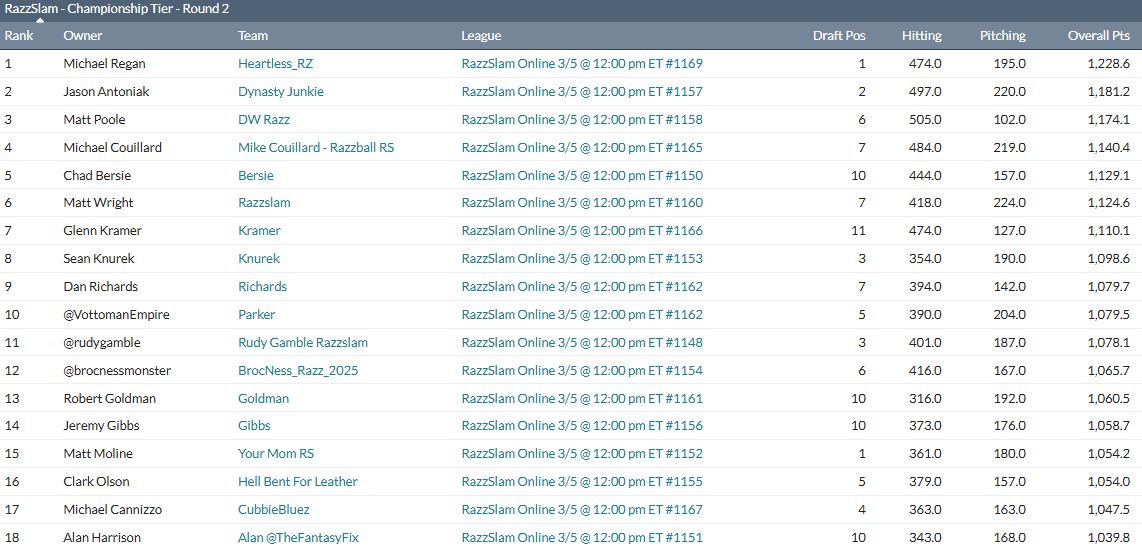The height and width of the screenshot is (550, 1142).
Task: Open league #1151 link
Action: [582, 538]
